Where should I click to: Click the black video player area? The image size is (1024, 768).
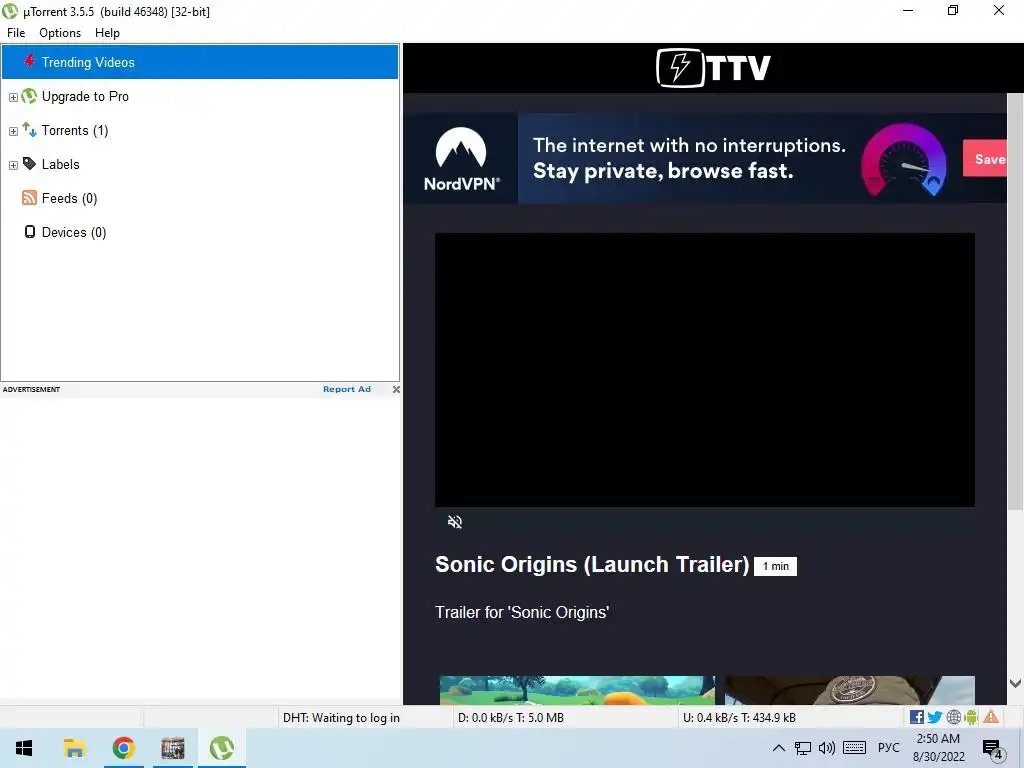click(705, 370)
